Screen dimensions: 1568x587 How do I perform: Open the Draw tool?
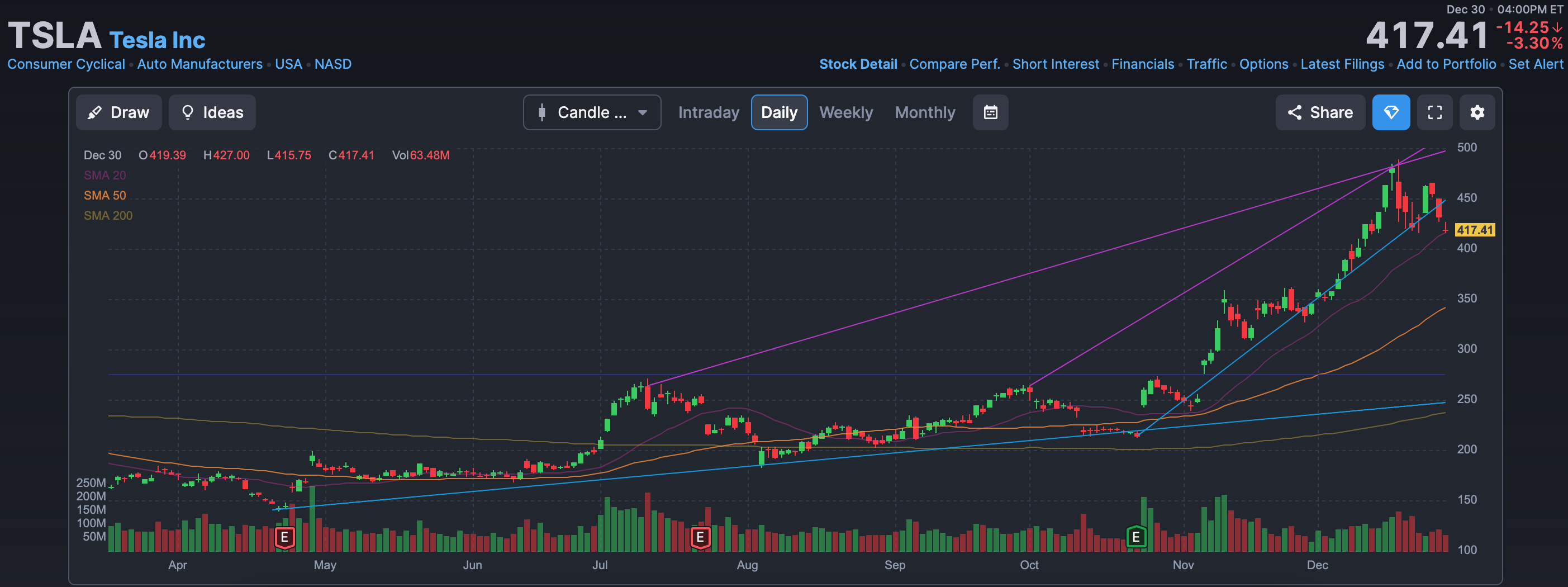(118, 113)
